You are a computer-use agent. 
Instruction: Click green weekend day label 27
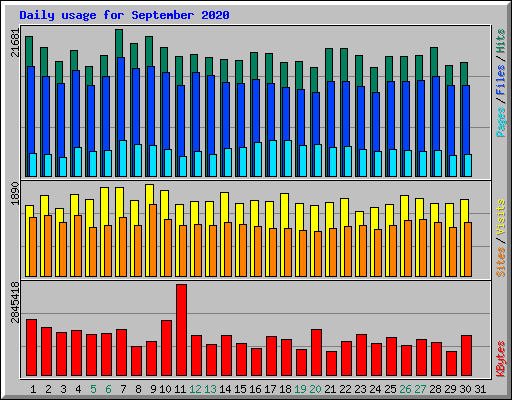(x=420, y=389)
